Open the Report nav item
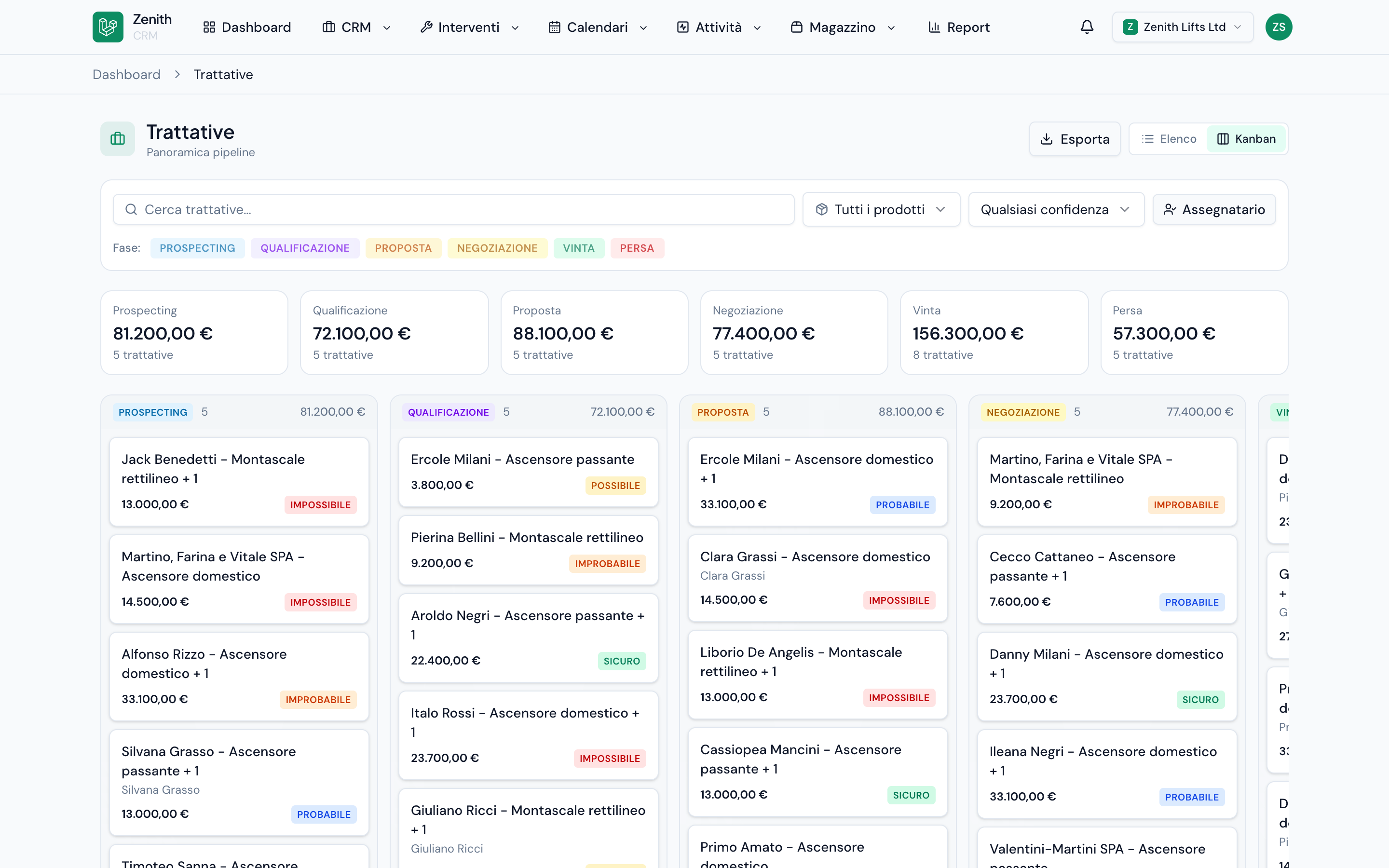Screen dimensions: 1389x868 coord(958,27)
